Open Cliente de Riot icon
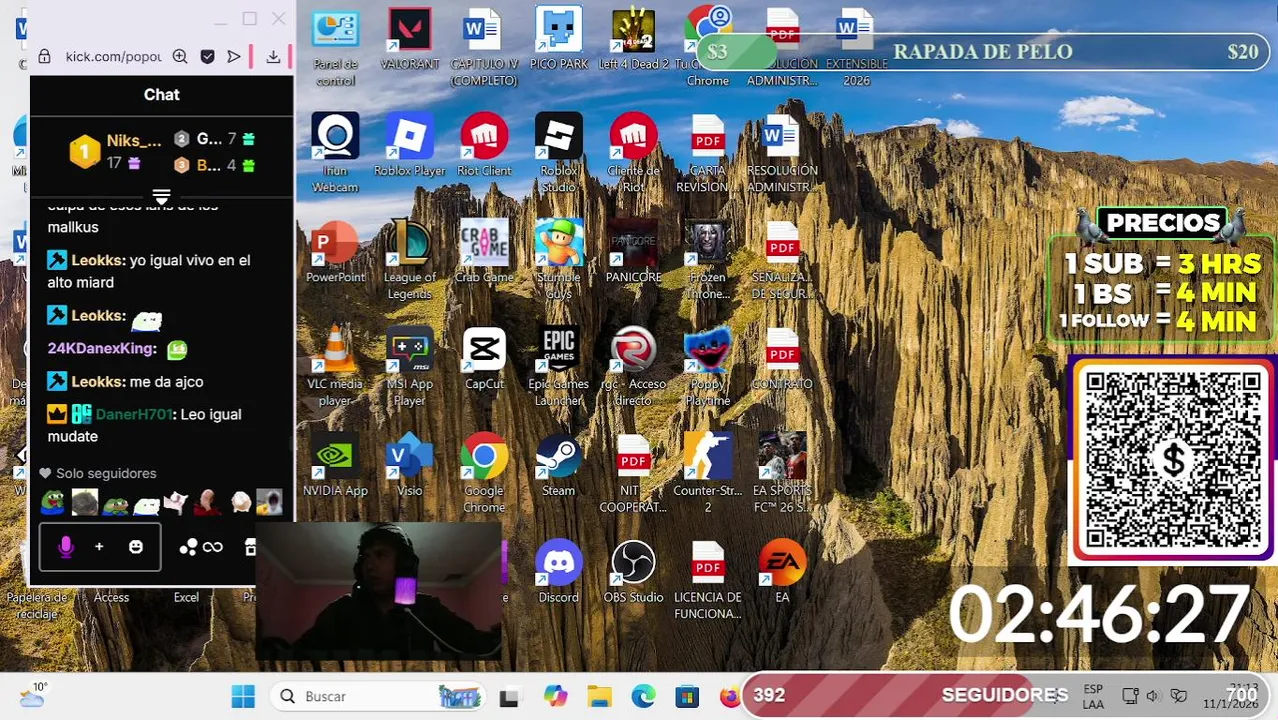This screenshot has width=1278, height=720. click(x=633, y=152)
